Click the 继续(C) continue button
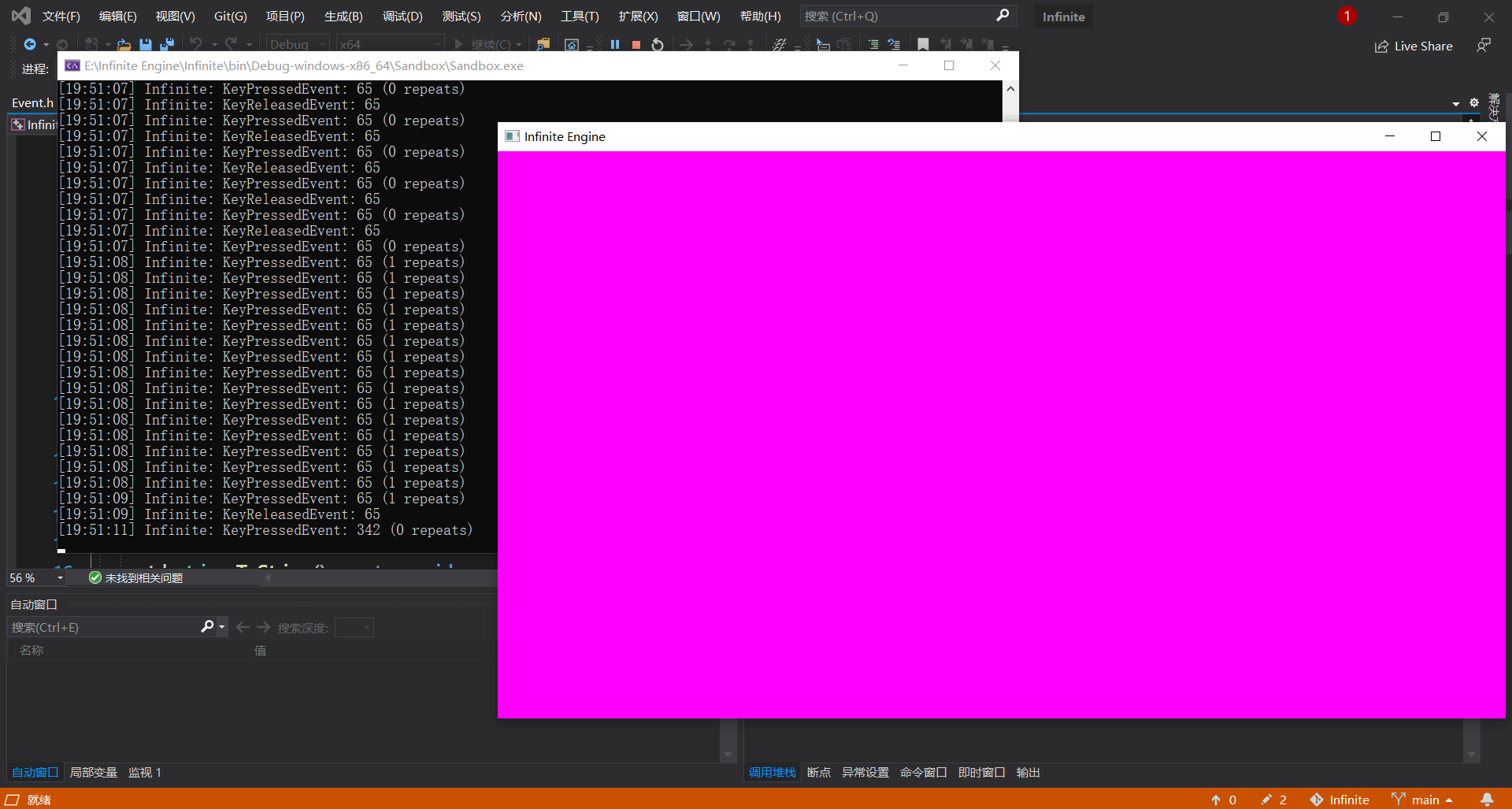 coord(483,45)
